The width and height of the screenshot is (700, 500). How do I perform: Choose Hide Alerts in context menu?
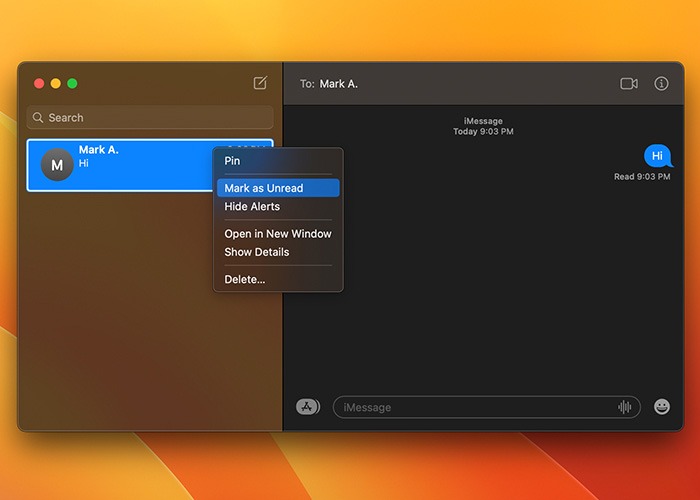[x=278, y=206]
